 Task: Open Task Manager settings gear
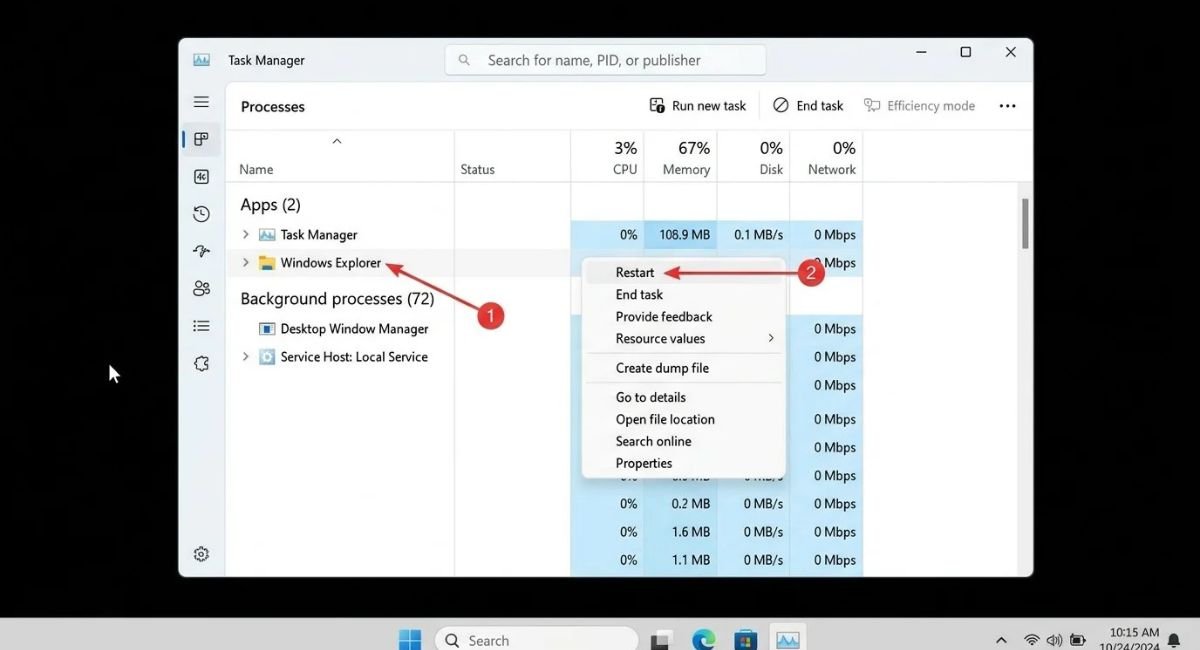tap(201, 554)
